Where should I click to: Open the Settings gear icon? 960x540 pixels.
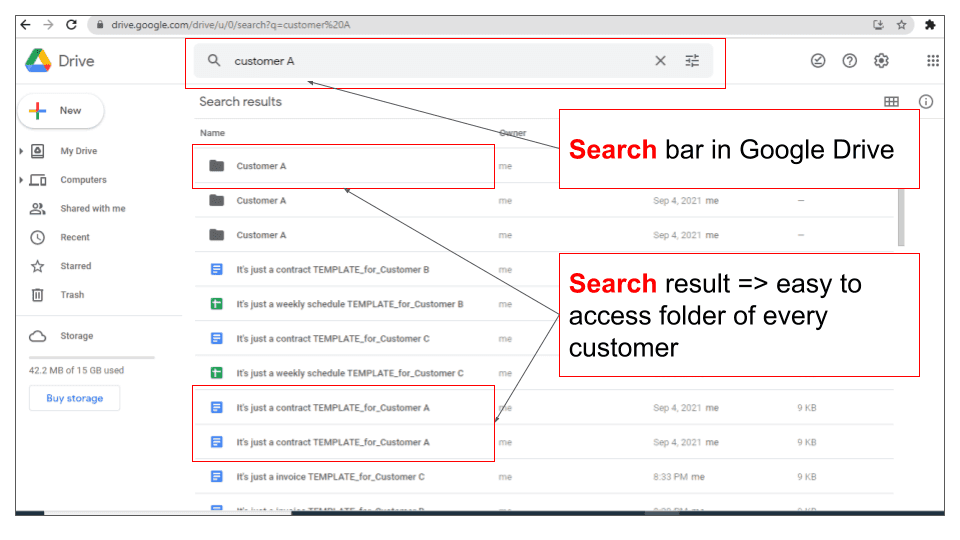(x=881, y=61)
